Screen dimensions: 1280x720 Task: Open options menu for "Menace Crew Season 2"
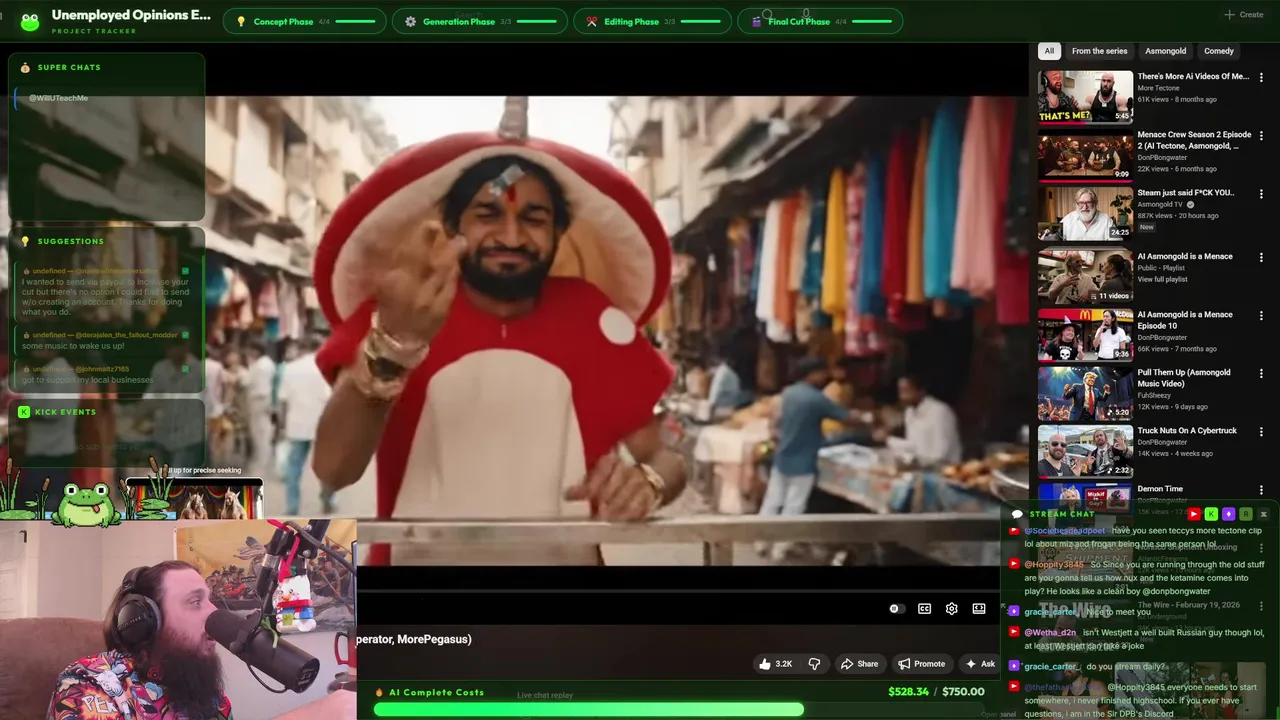(x=1261, y=135)
